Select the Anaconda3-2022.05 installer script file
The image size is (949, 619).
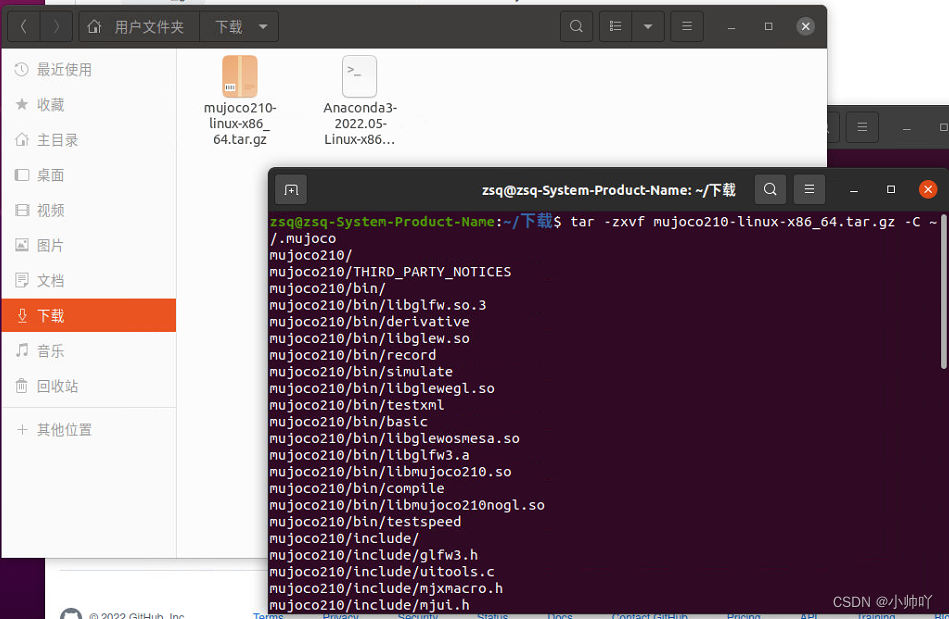pyautogui.click(x=360, y=100)
